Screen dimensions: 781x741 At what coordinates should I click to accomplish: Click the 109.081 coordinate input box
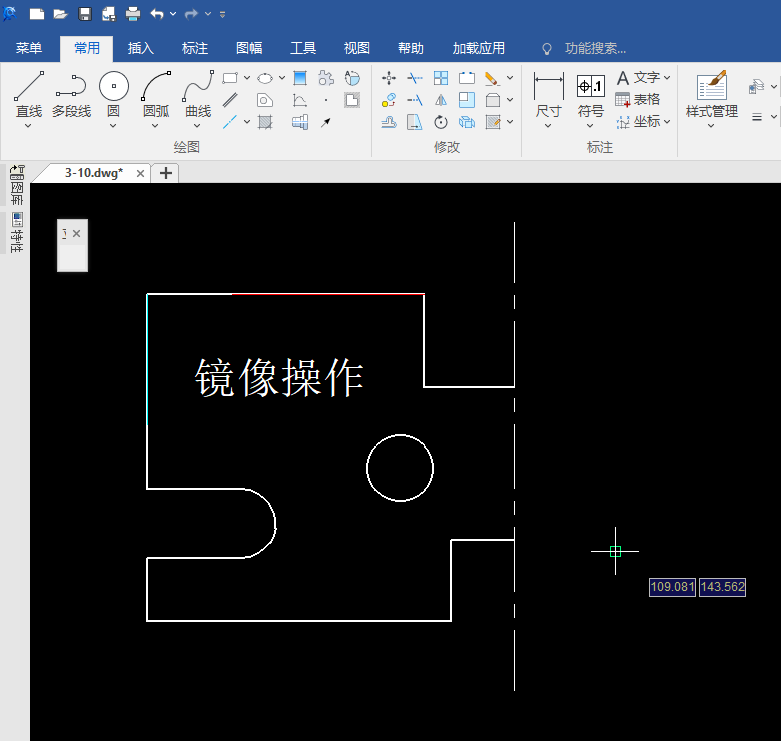(x=672, y=587)
